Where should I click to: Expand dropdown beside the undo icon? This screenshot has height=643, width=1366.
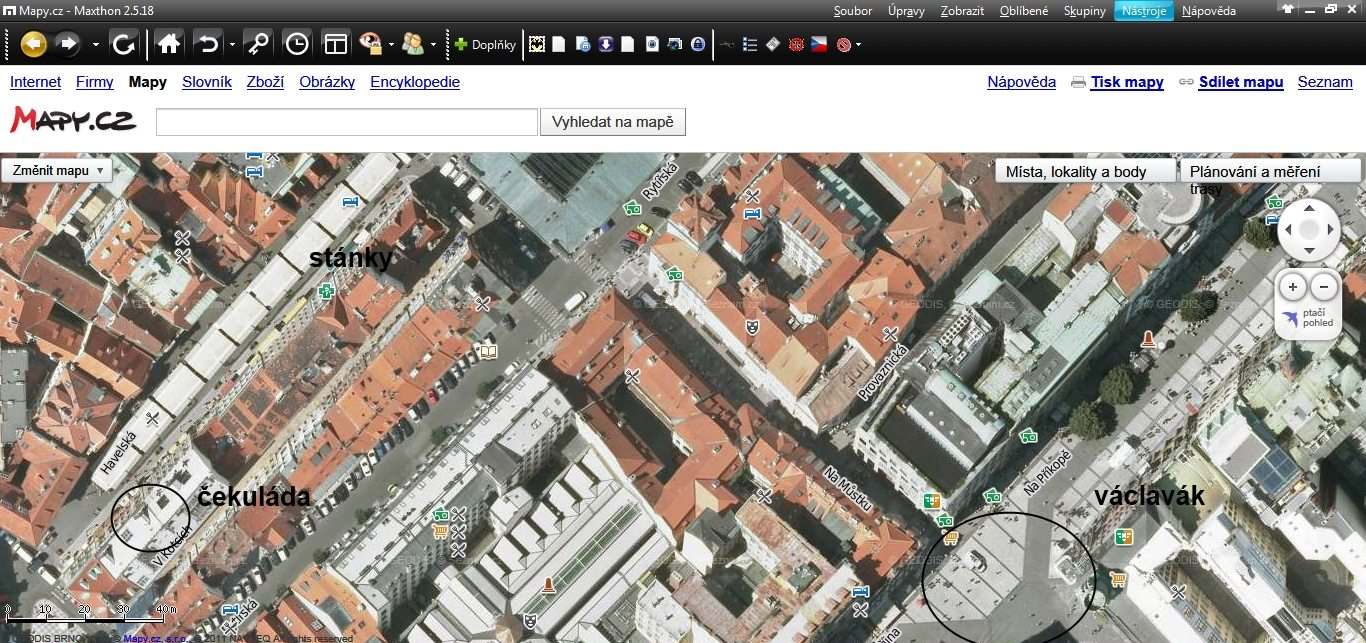point(232,44)
